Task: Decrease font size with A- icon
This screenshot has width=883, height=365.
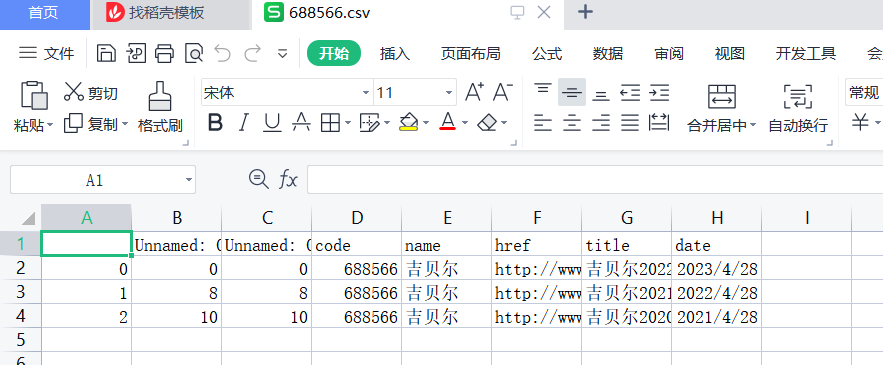Action: coord(503,92)
